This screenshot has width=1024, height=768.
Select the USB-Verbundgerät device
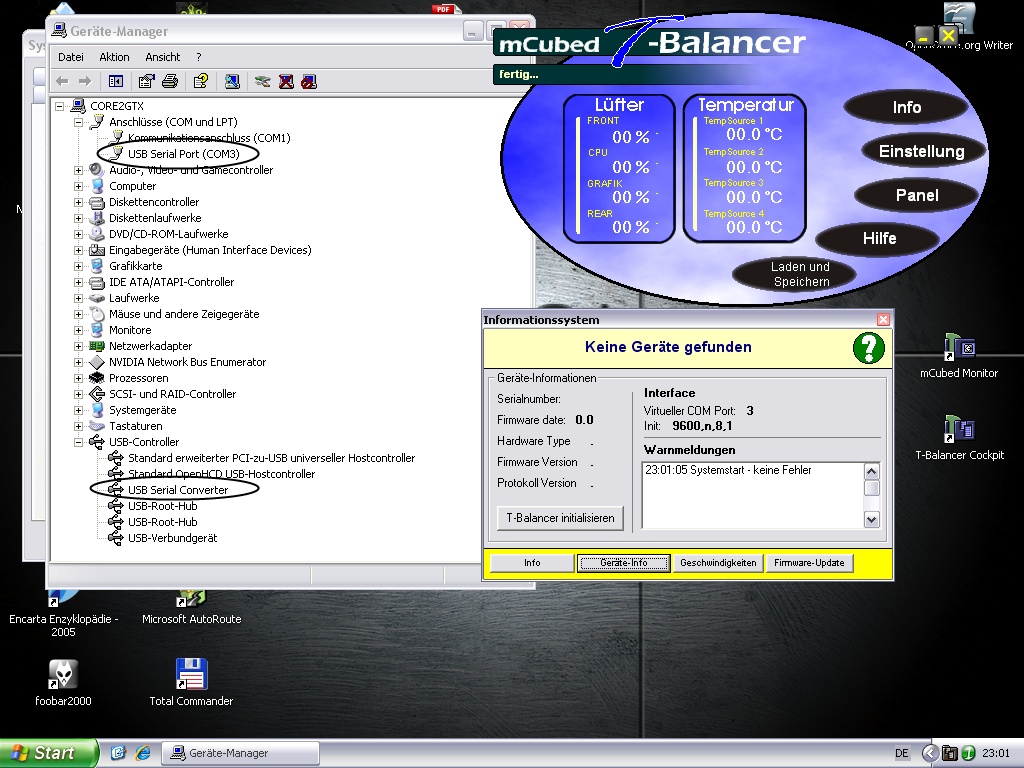pos(172,538)
